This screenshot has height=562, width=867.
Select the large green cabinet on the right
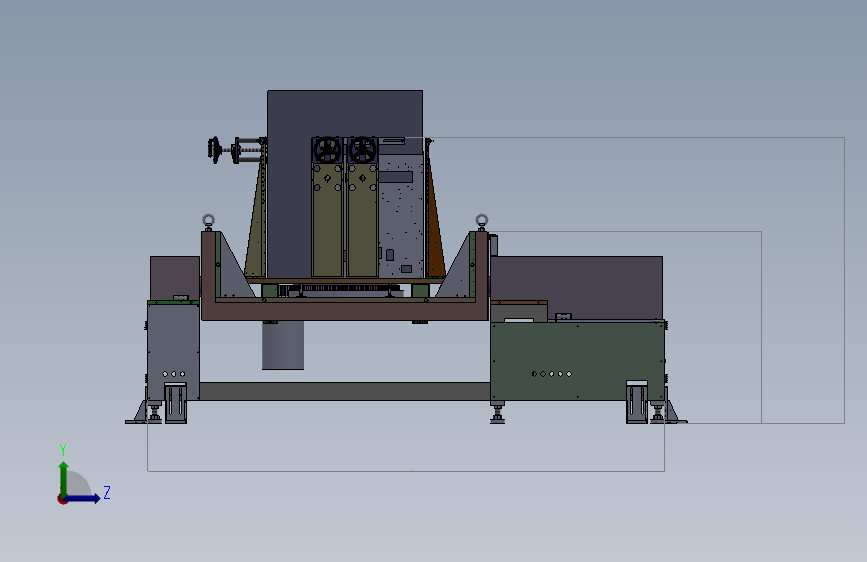coord(577,360)
